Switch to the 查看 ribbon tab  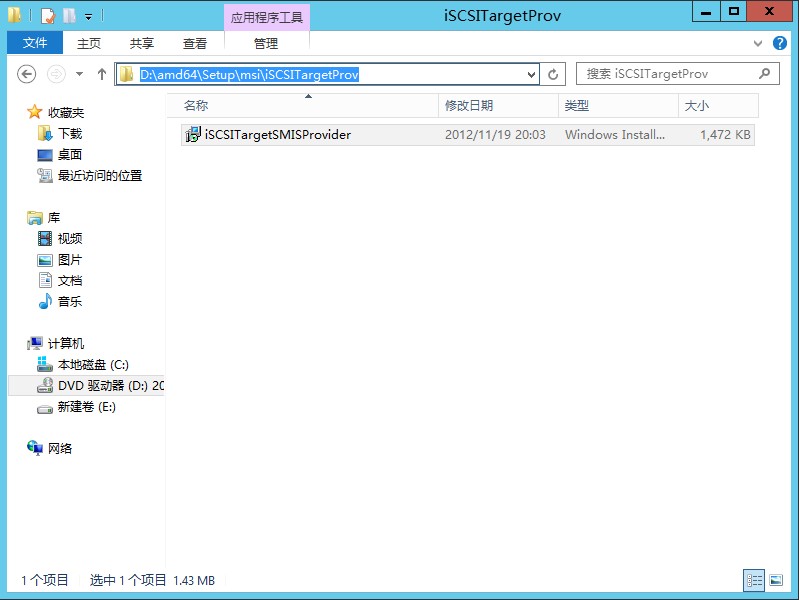(195, 43)
